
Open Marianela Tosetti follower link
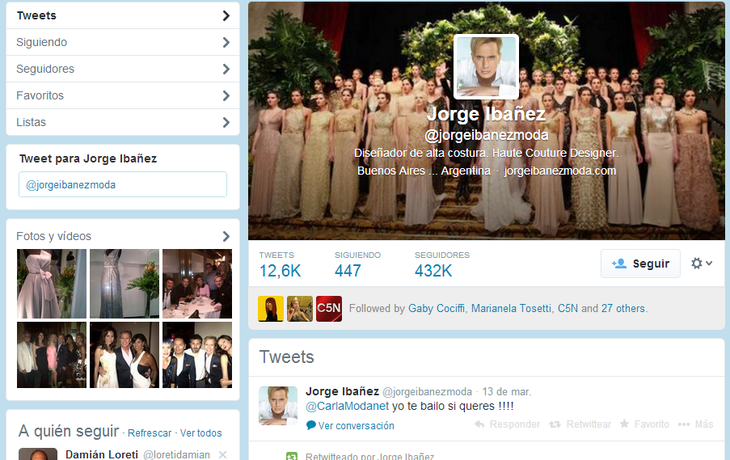511,308
